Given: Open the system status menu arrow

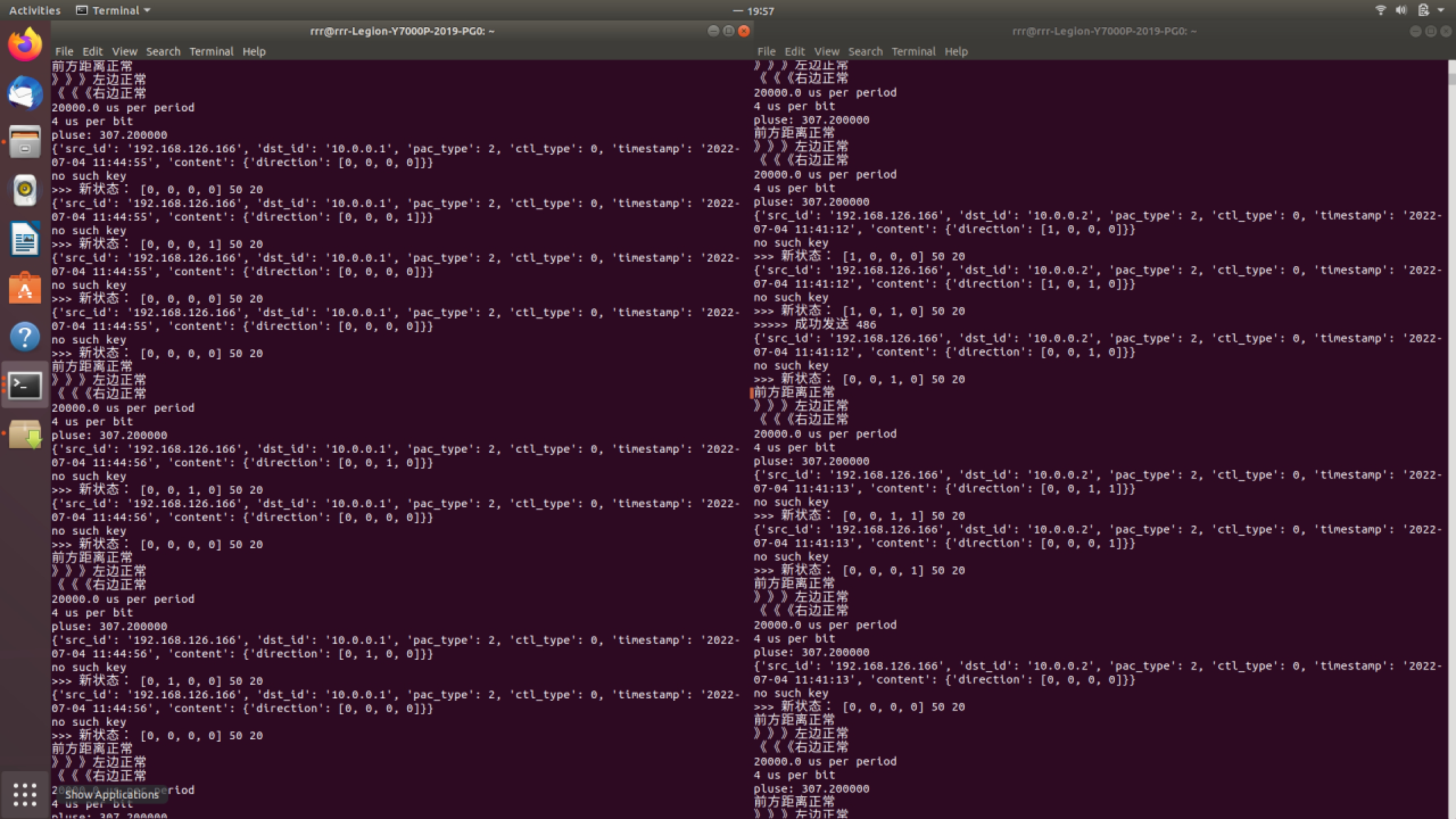Looking at the screenshot, I should click(1441, 10).
